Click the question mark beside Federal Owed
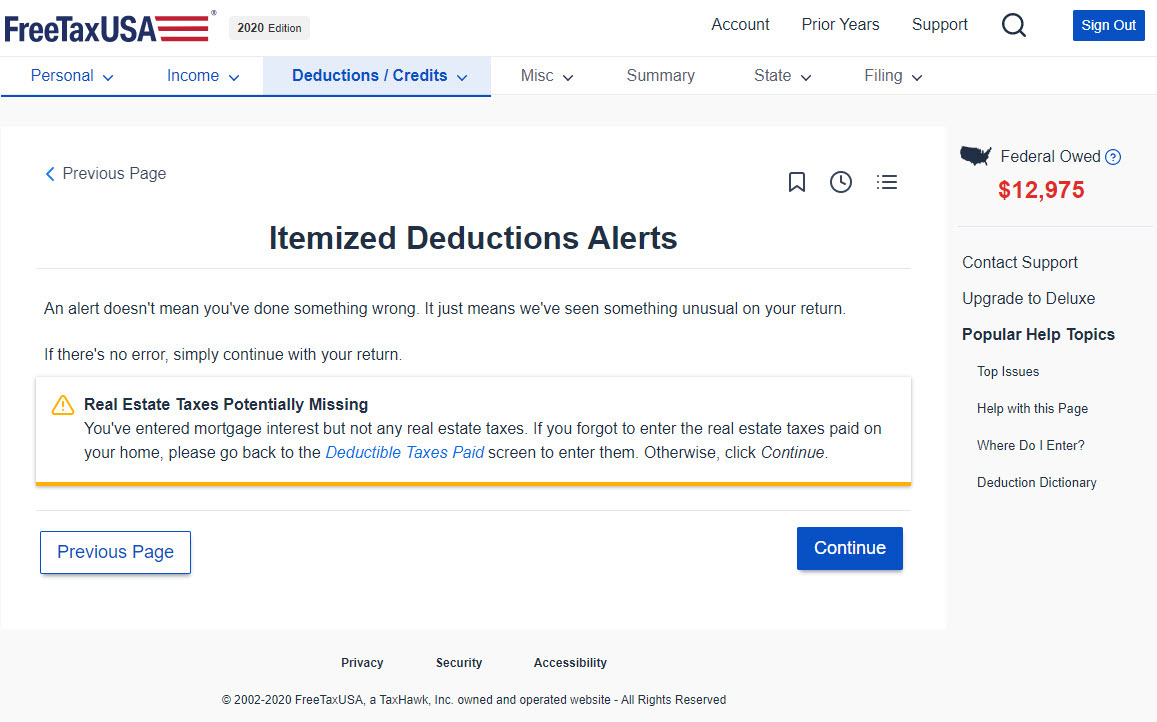 (1114, 156)
